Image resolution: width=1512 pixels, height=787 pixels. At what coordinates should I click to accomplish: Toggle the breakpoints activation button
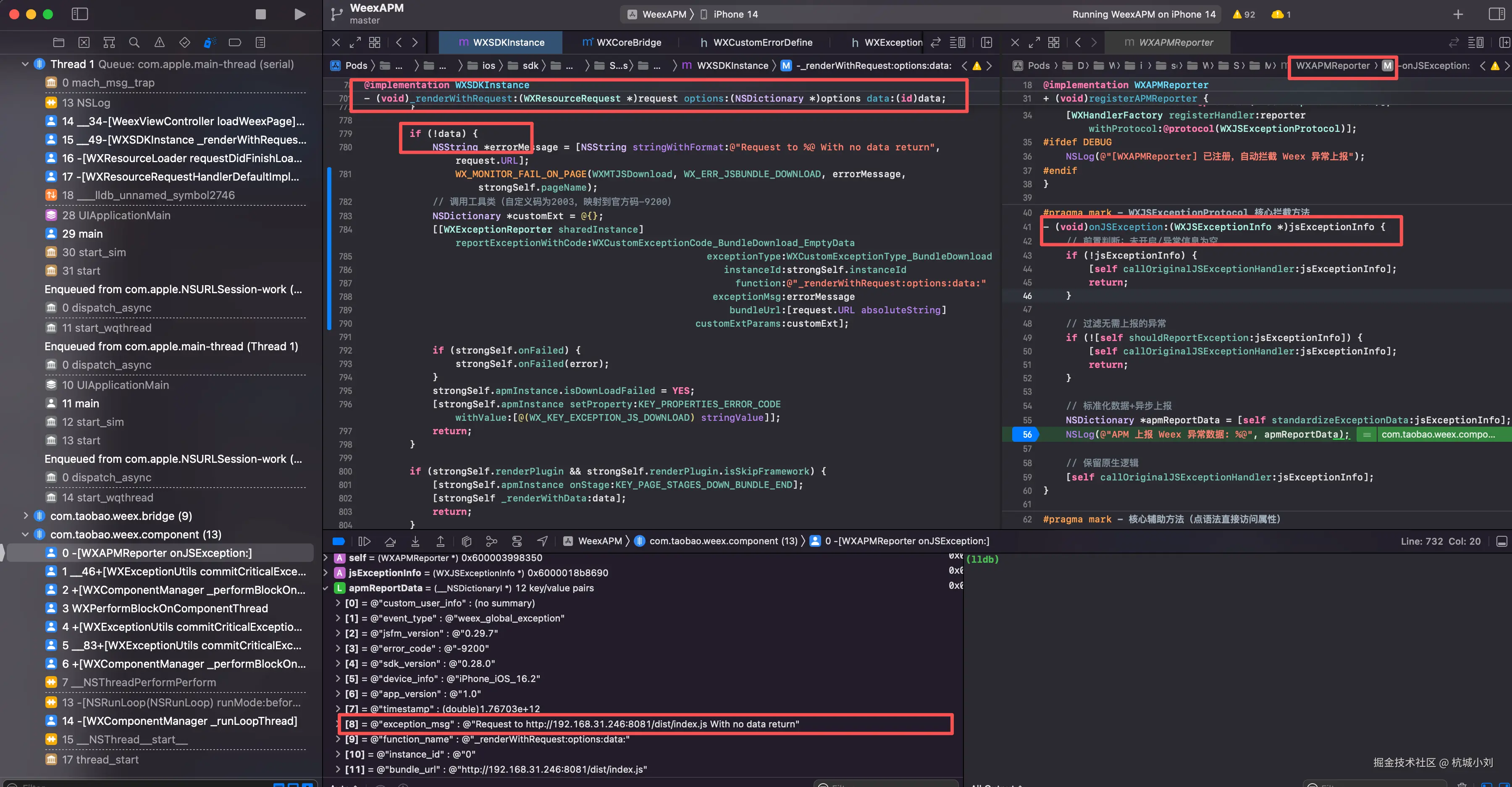click(339, 541)
